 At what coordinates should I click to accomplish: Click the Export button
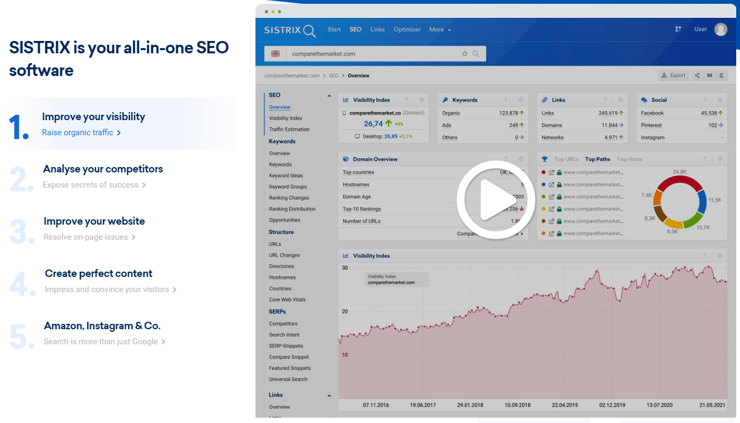673,75
